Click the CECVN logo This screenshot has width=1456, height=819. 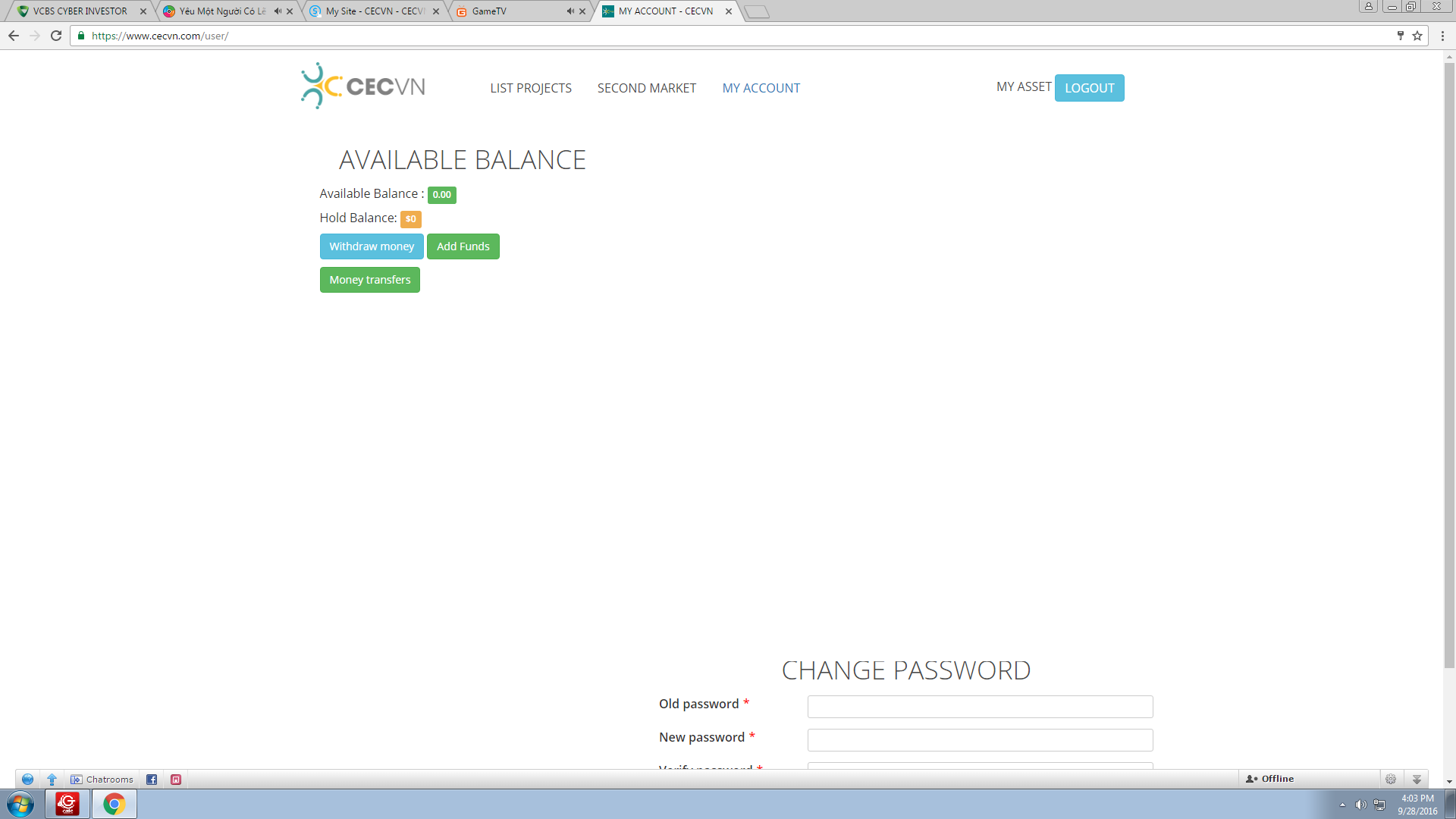(x=362, y=86)
